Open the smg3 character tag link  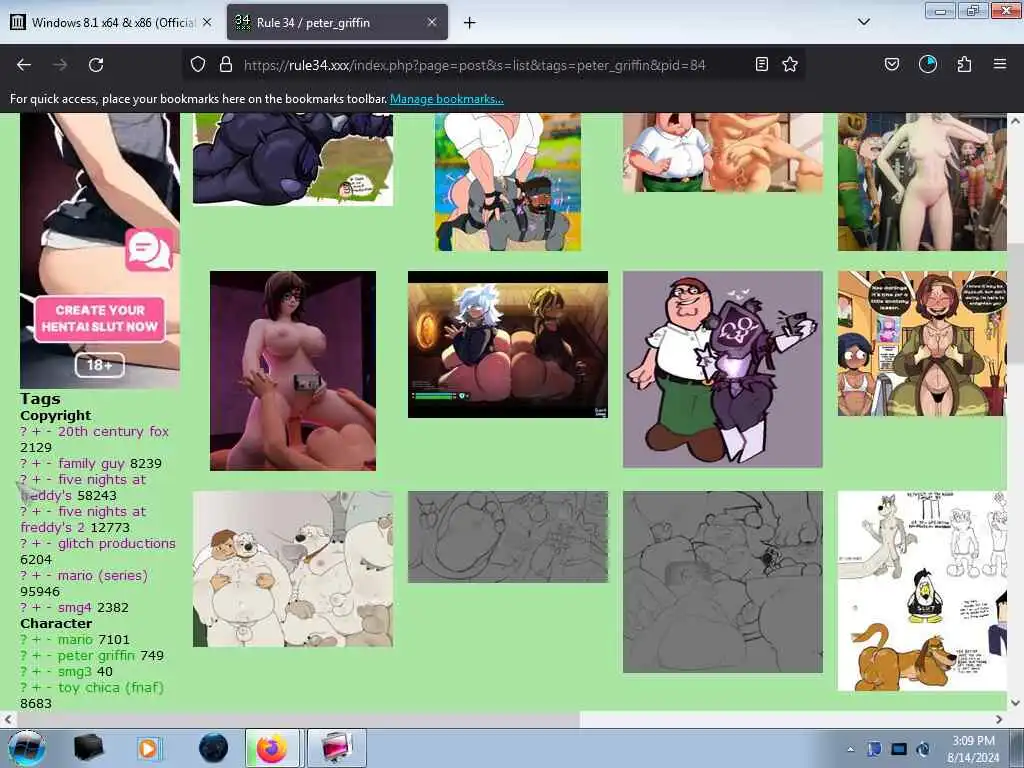(75, 671)
